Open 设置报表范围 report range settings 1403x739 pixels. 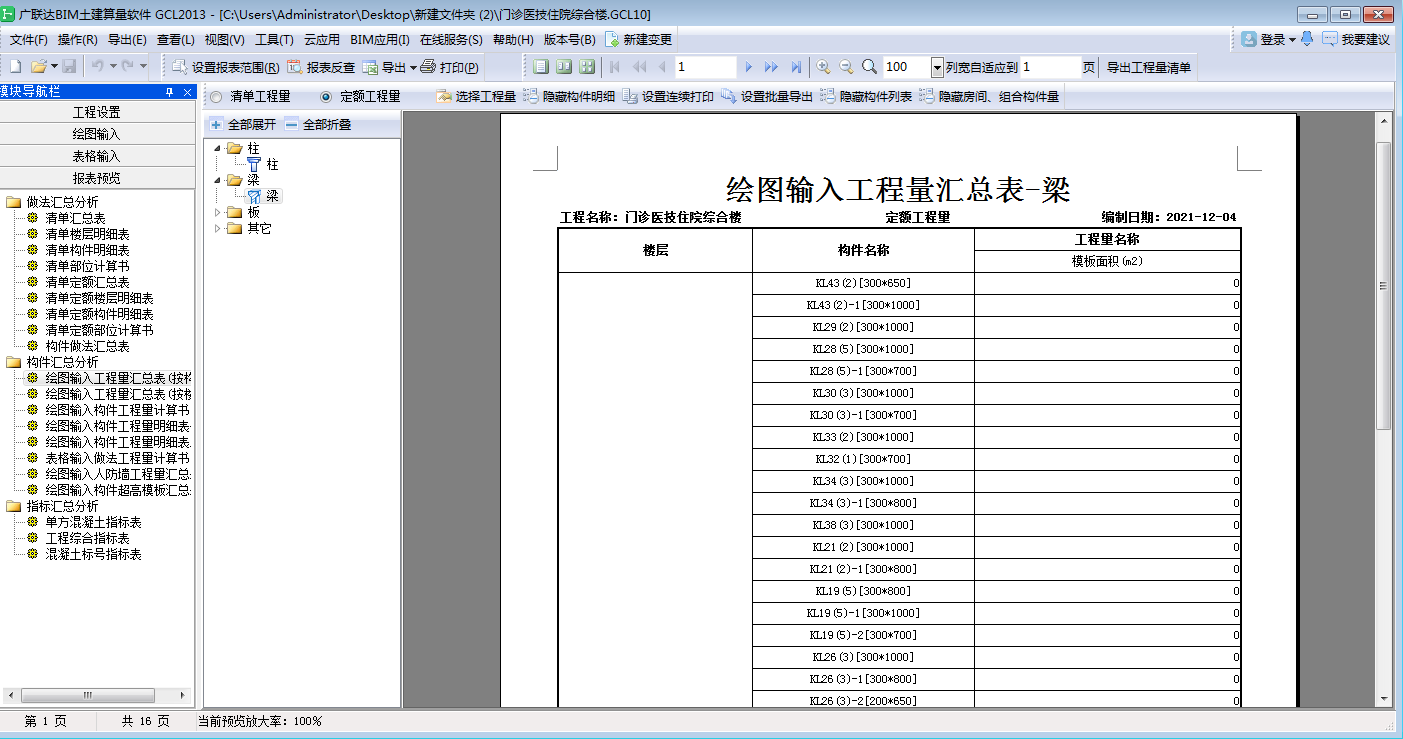click(x=226, y=67)
